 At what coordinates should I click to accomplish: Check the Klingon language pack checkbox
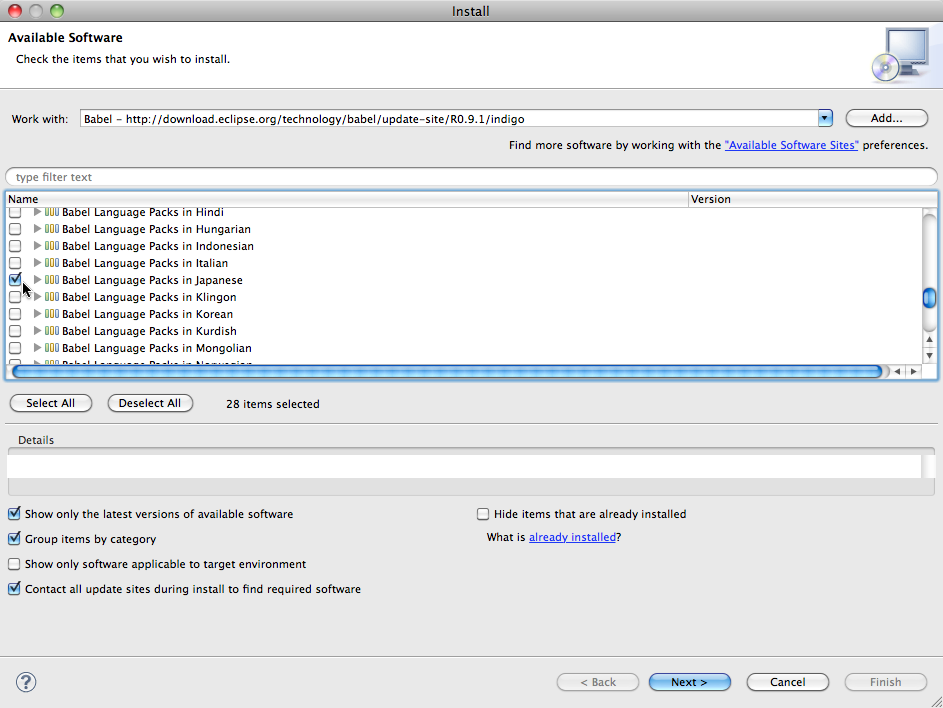(15, 297)
